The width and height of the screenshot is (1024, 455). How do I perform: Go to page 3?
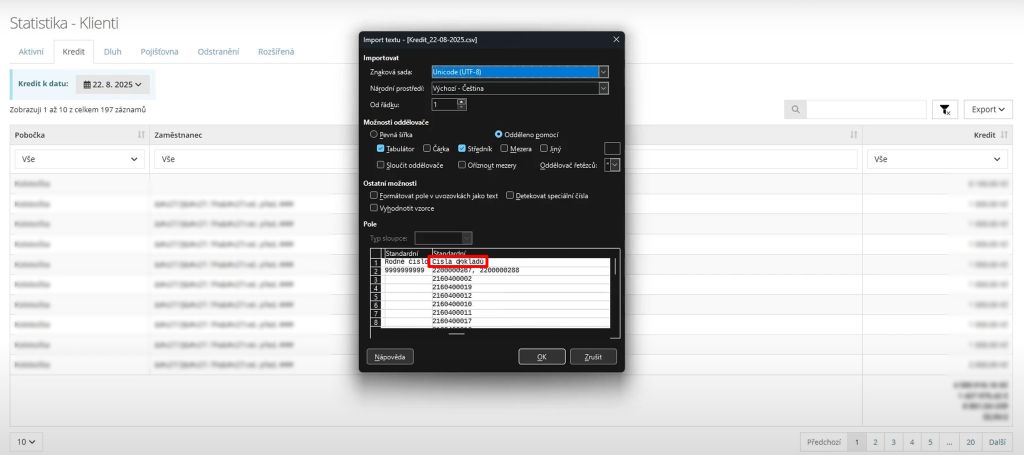[x=893, y=442]
